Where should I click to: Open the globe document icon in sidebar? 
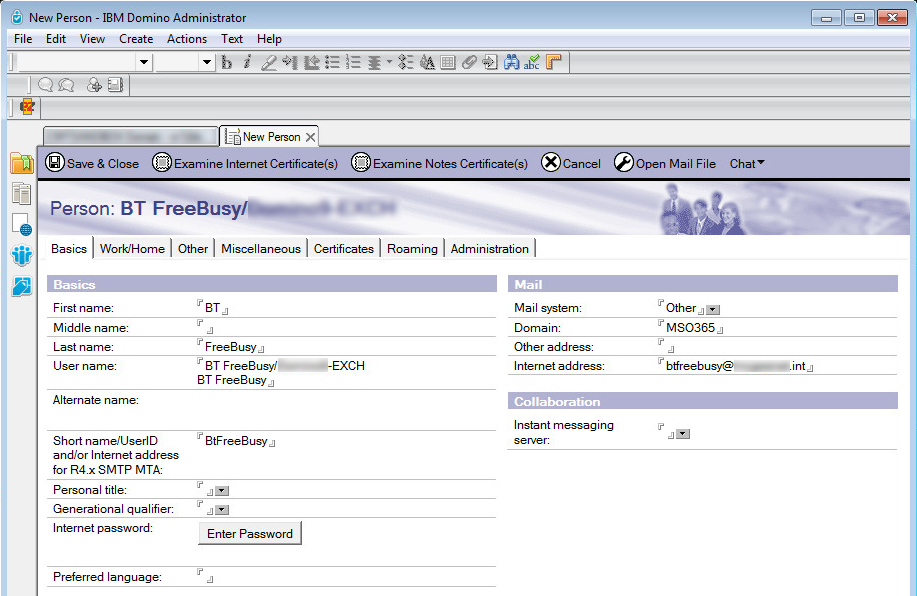tap(22, 224)
